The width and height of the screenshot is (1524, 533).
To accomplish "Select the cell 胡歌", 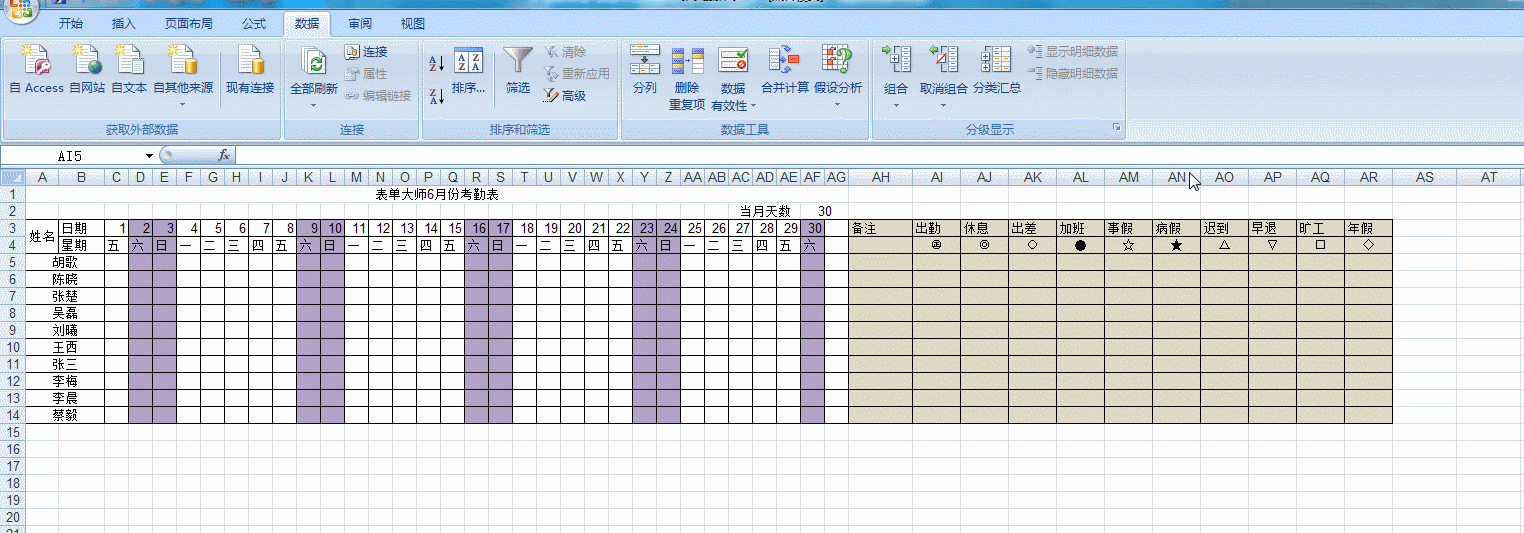I will point(65,262).
